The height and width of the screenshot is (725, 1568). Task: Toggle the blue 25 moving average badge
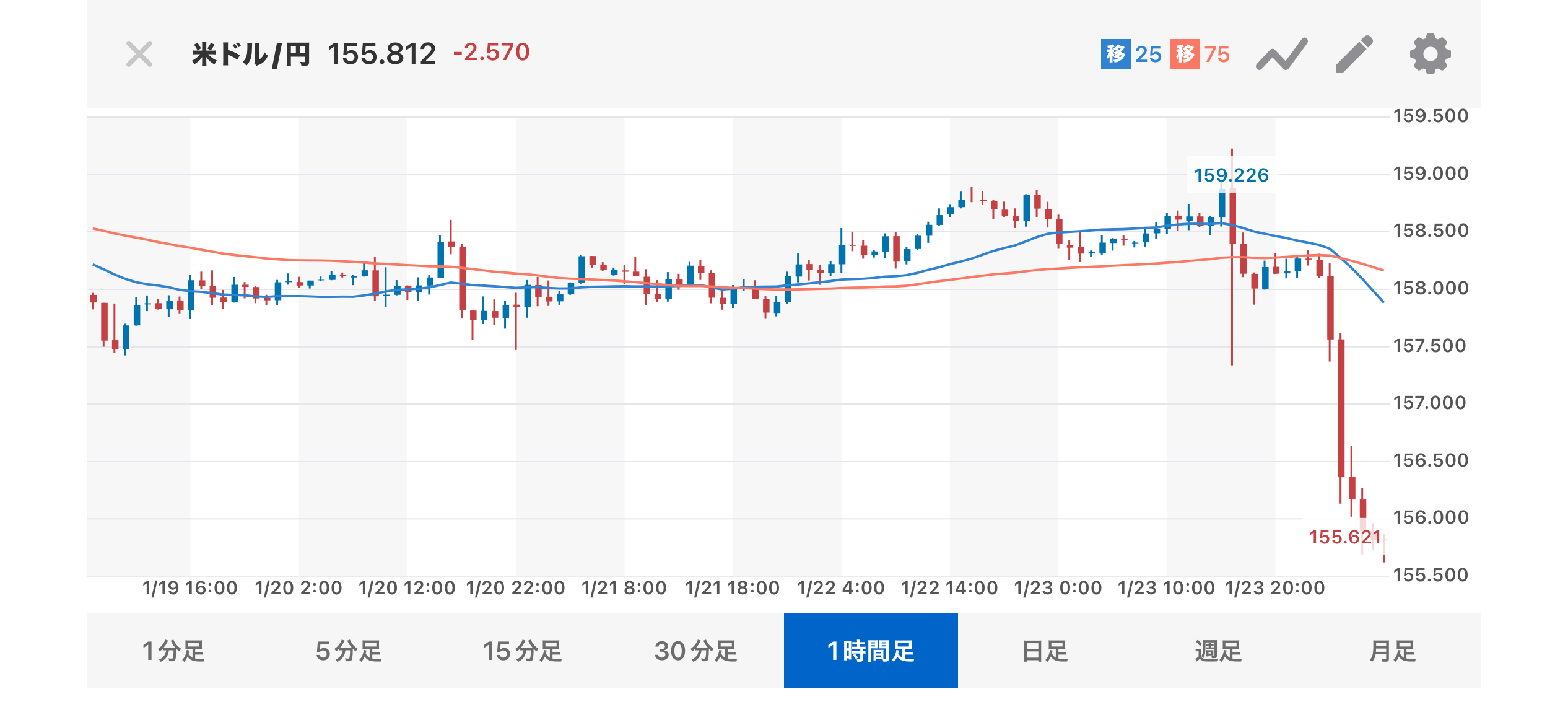[1131, 55]
